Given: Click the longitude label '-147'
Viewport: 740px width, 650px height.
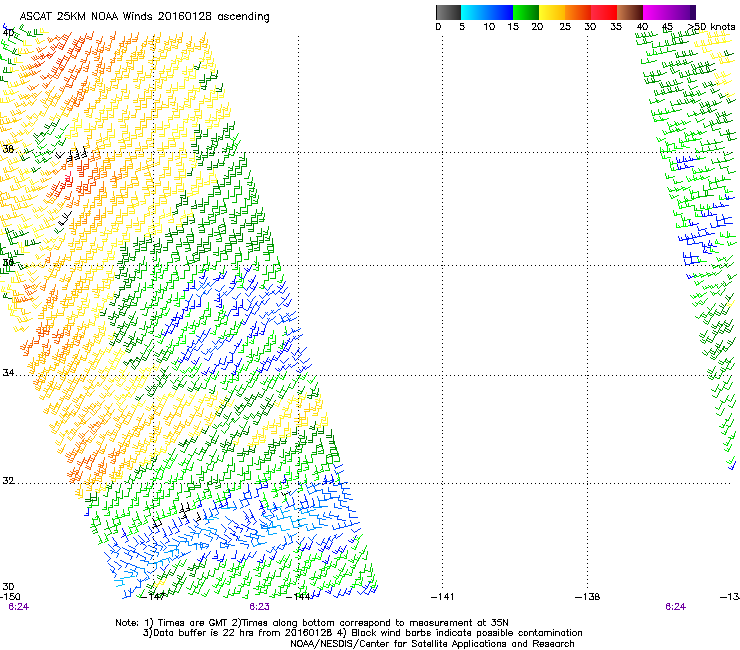Looking at the screenshot, I should coord(153,596).
